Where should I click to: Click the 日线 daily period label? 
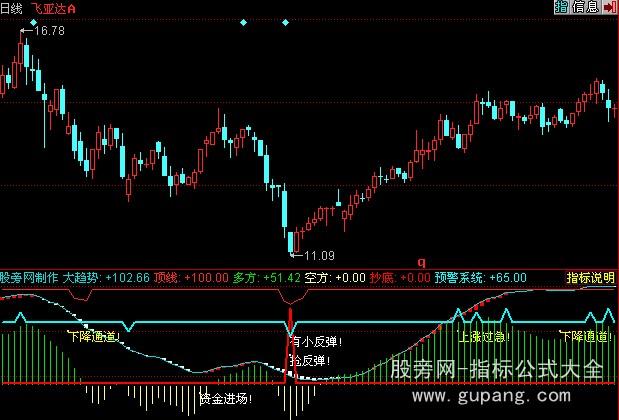tap(11, 8)
